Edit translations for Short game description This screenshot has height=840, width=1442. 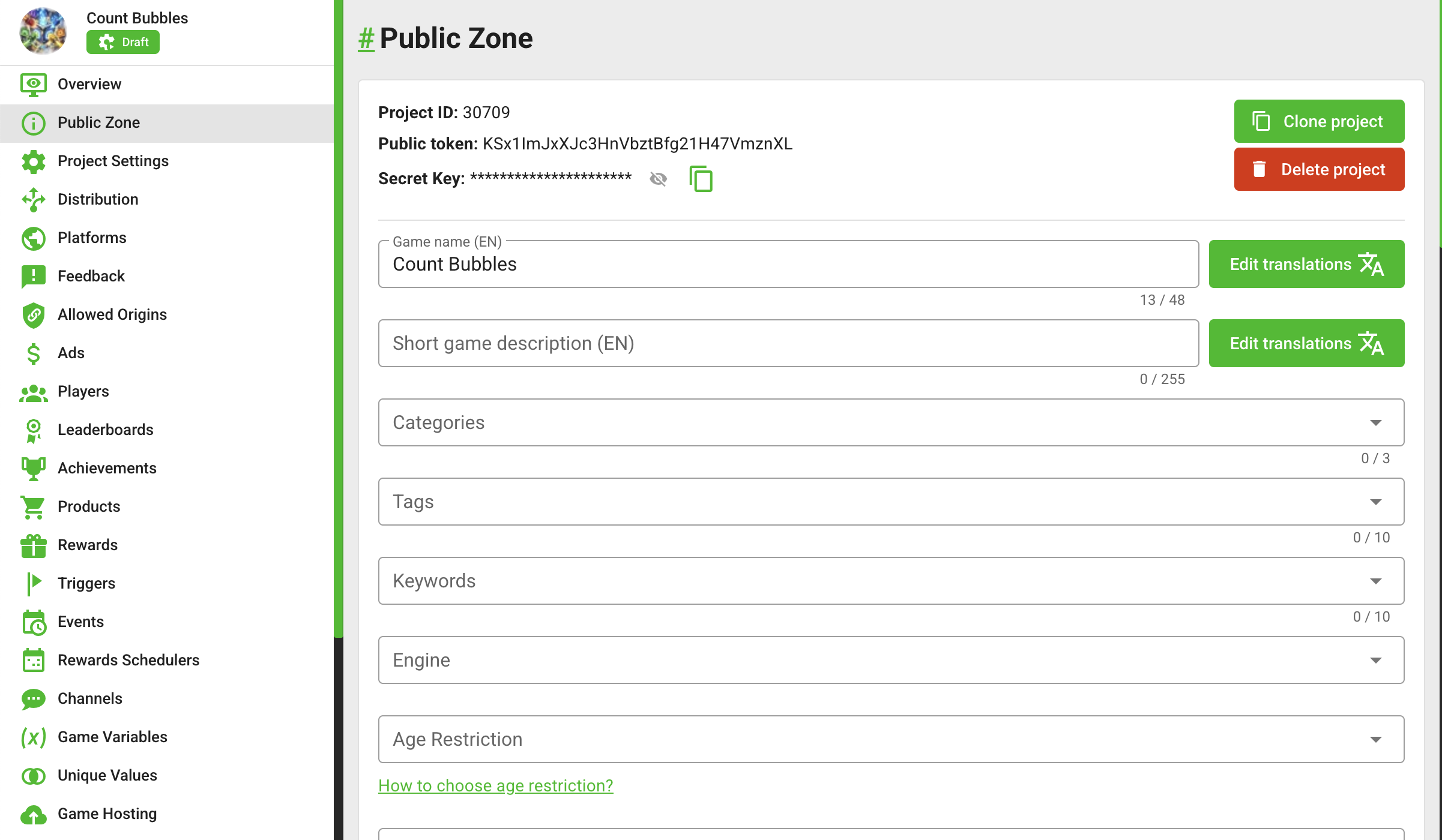1306,343
